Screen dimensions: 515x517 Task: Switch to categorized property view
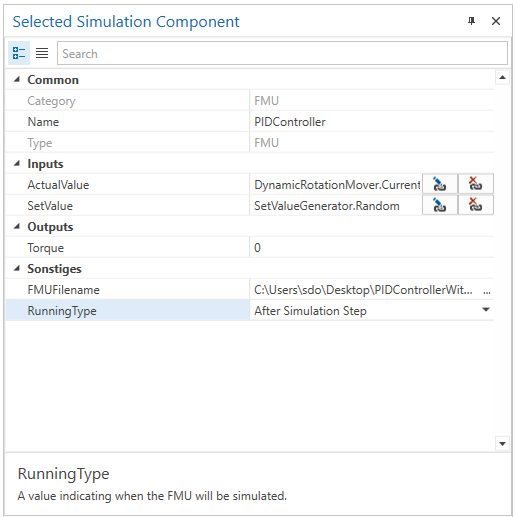pos(19,53)
